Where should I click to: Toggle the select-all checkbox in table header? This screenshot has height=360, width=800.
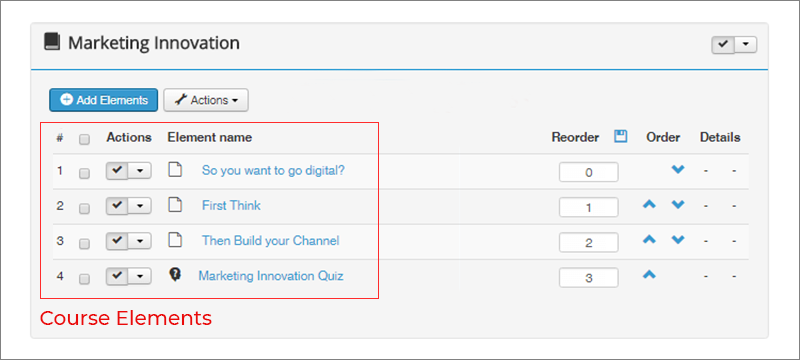[85, 139]
